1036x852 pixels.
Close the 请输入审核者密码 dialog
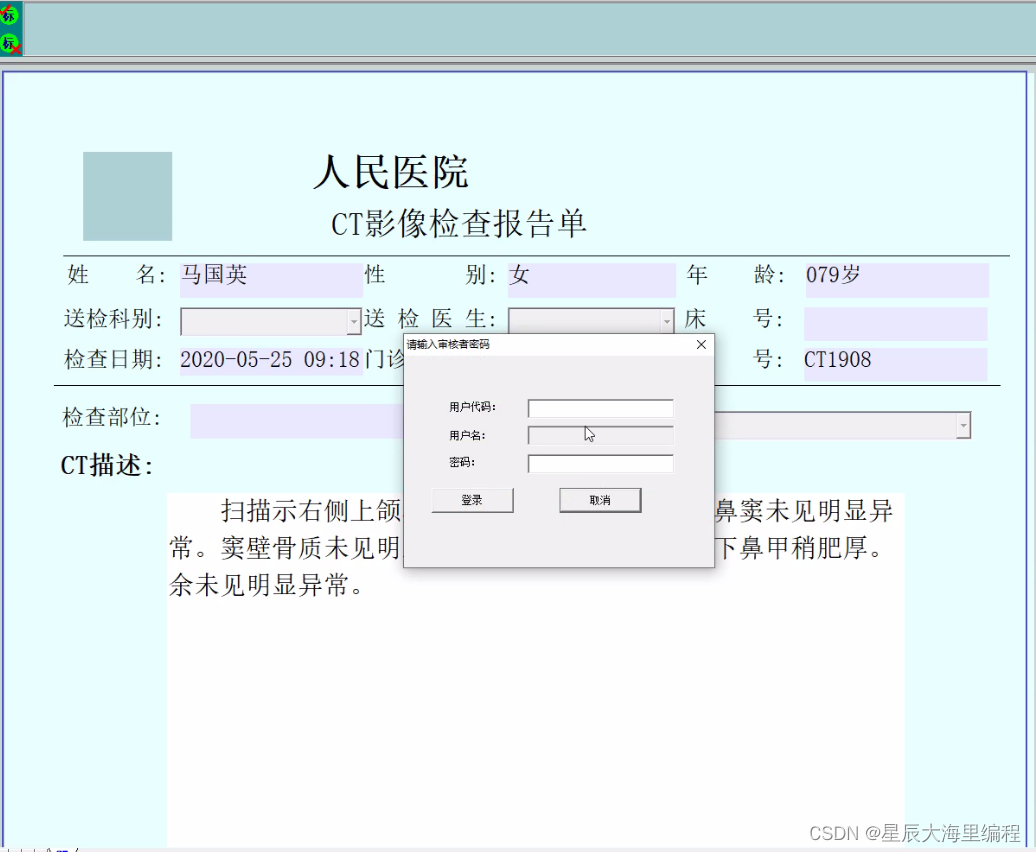point(701,344)
